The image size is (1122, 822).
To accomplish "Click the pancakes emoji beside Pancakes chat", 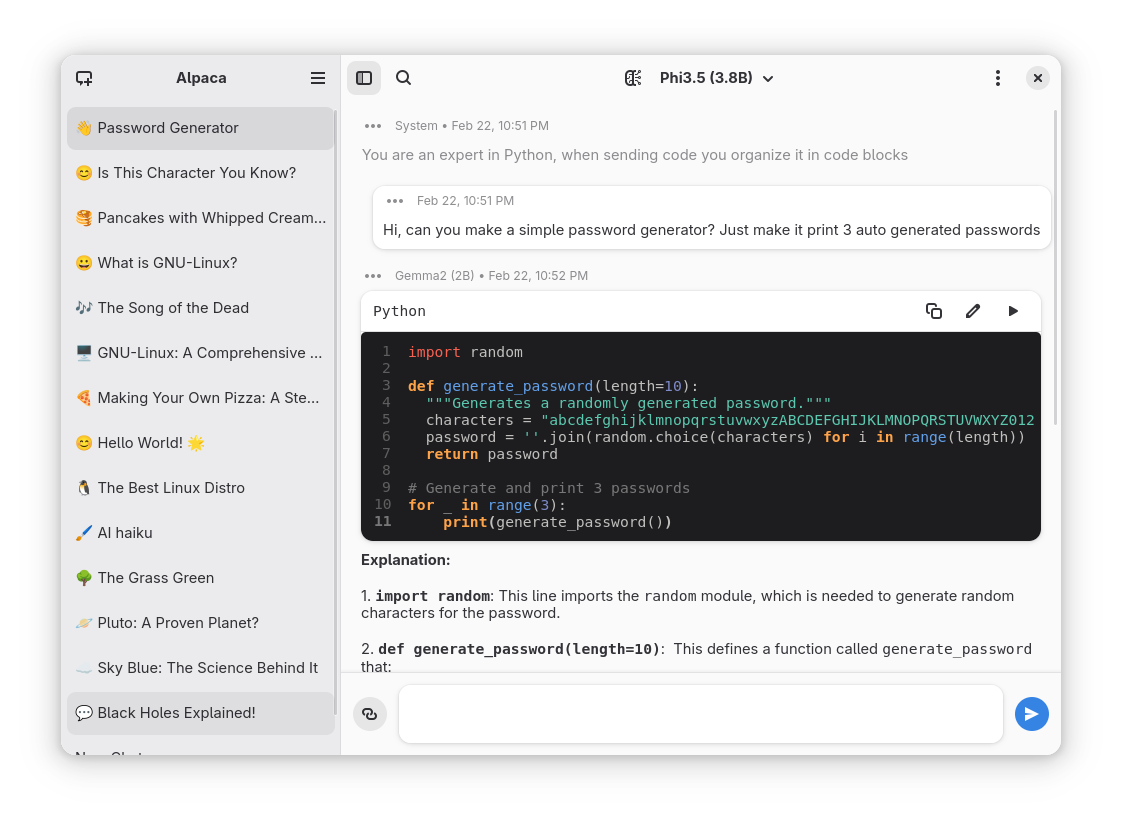I will point(84,218).
